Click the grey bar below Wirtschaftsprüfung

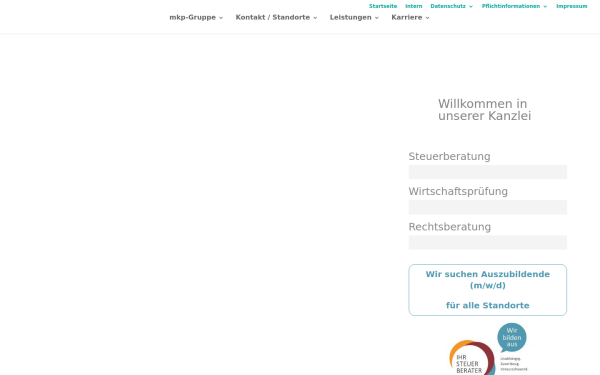click(488, 207)
